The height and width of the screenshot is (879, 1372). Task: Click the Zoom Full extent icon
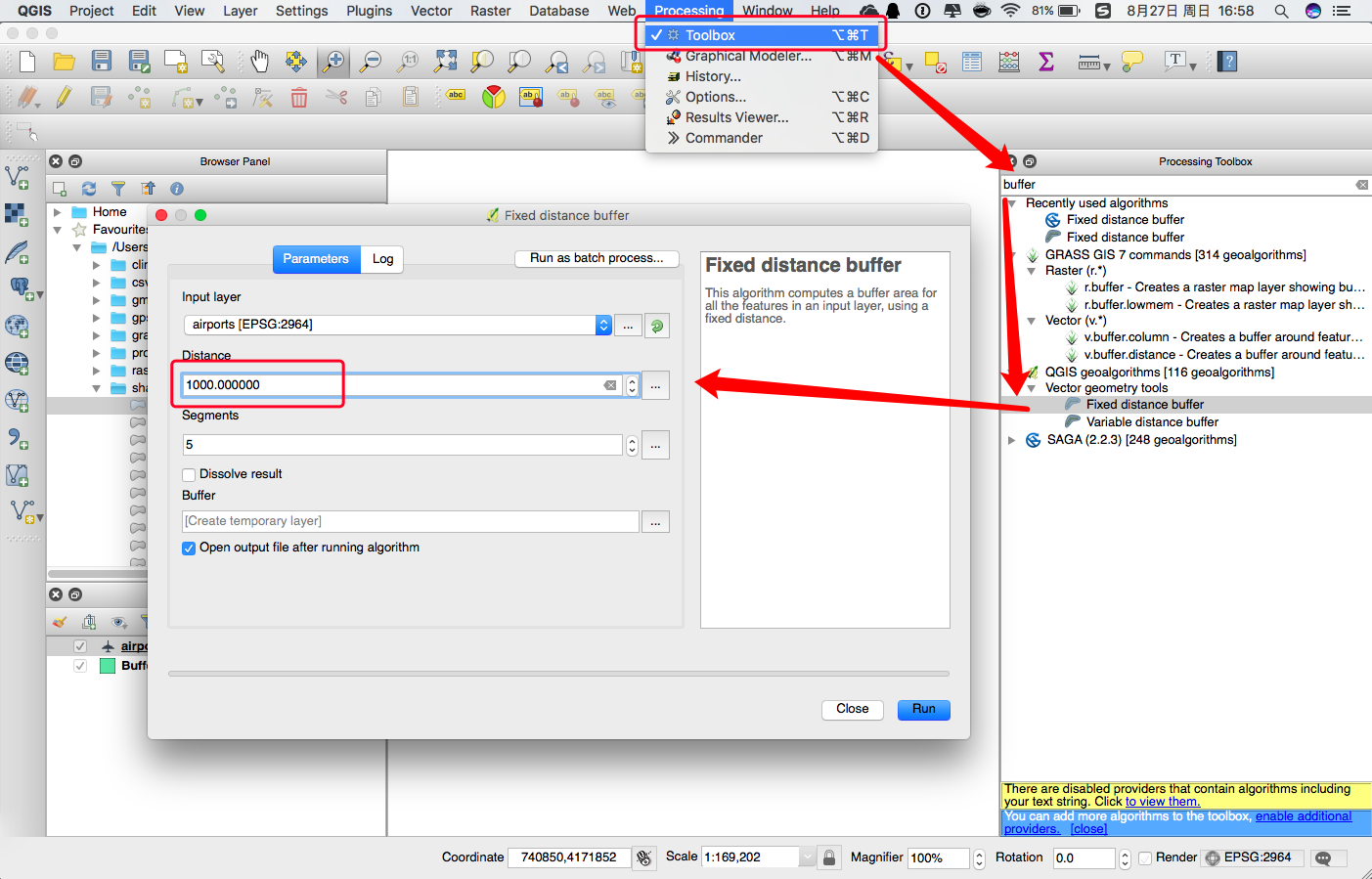[x=445, y=62]
